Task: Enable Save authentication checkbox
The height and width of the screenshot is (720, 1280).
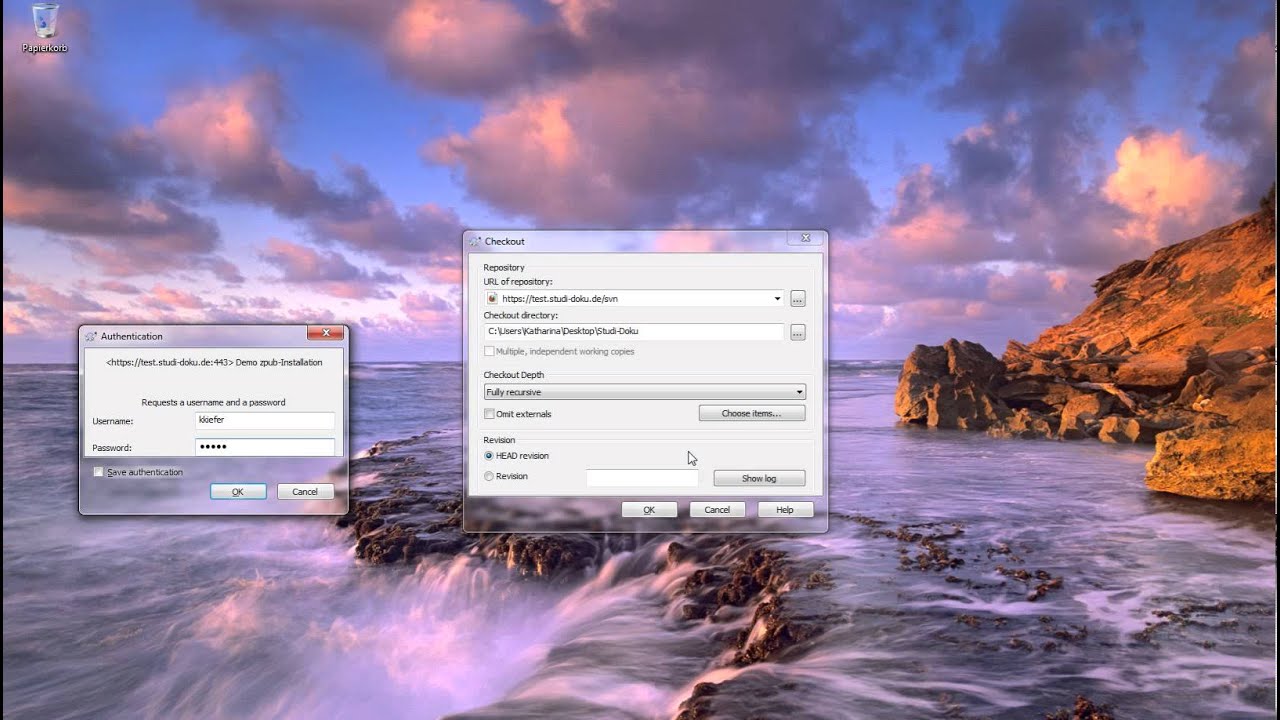Action: pyautogui.click(x=98, y=472)
